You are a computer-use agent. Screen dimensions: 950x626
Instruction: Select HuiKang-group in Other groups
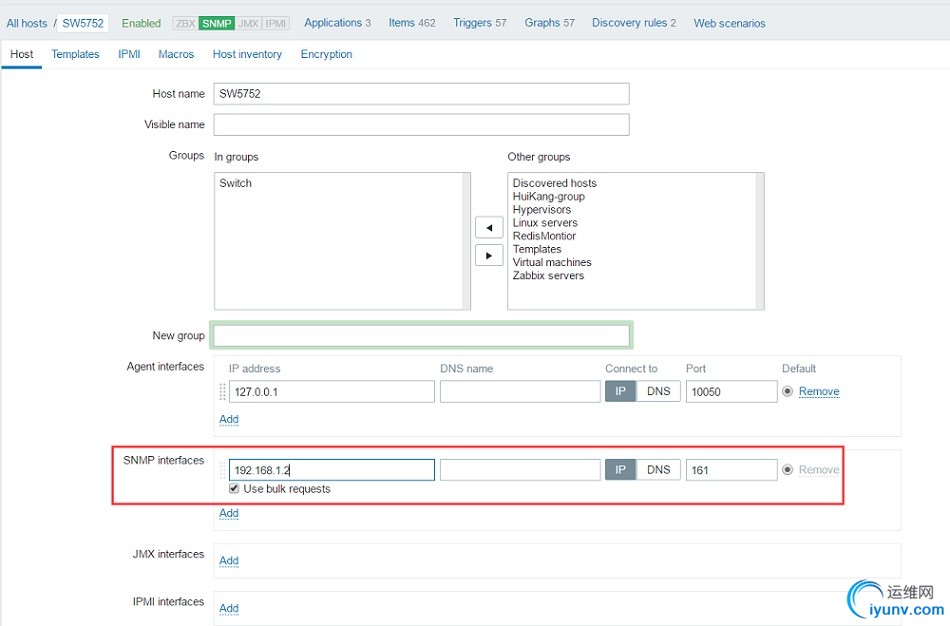tap(548, 196)
